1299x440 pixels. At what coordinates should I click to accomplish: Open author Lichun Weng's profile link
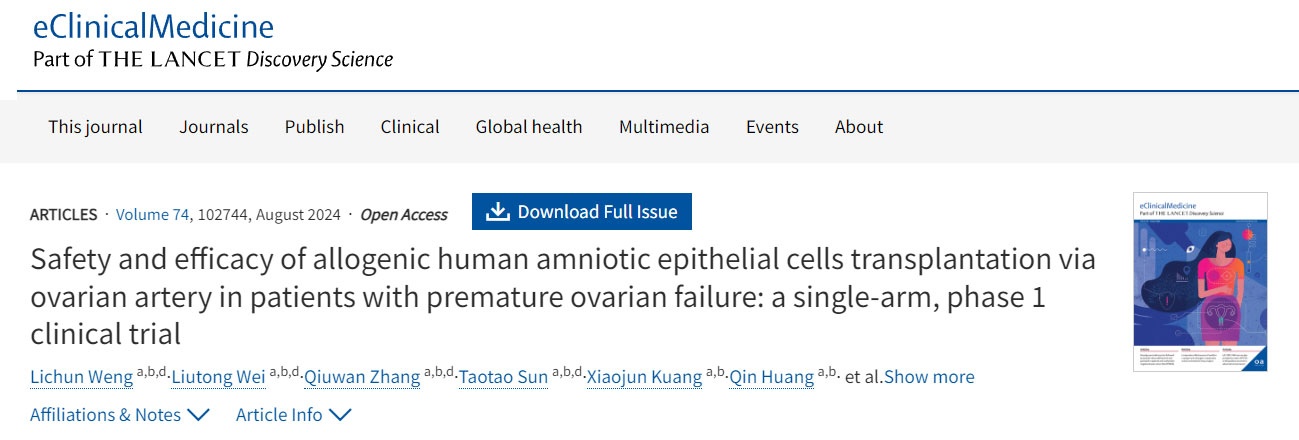click(81, 377)
